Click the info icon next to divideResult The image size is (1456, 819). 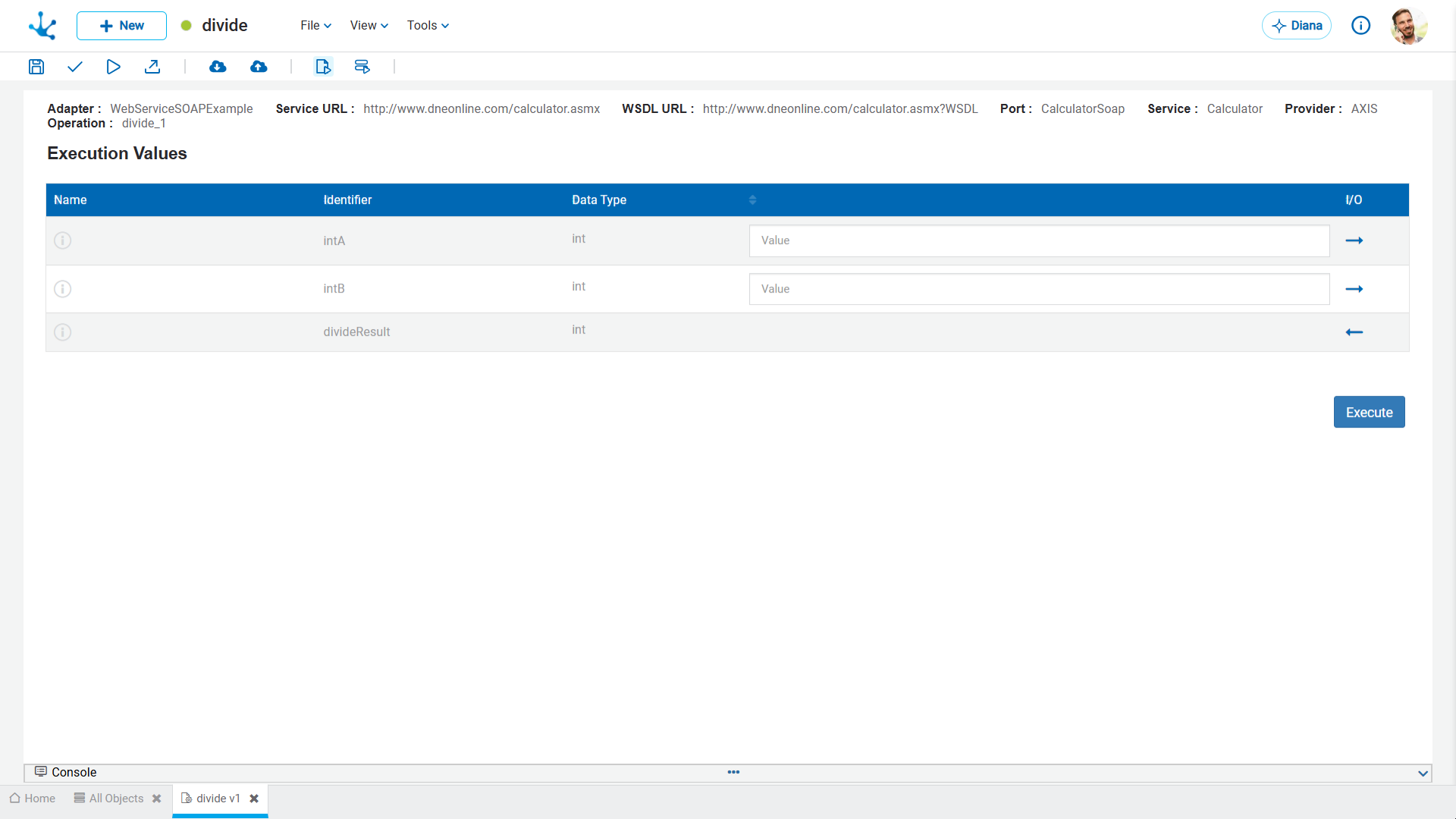(63, 332)
